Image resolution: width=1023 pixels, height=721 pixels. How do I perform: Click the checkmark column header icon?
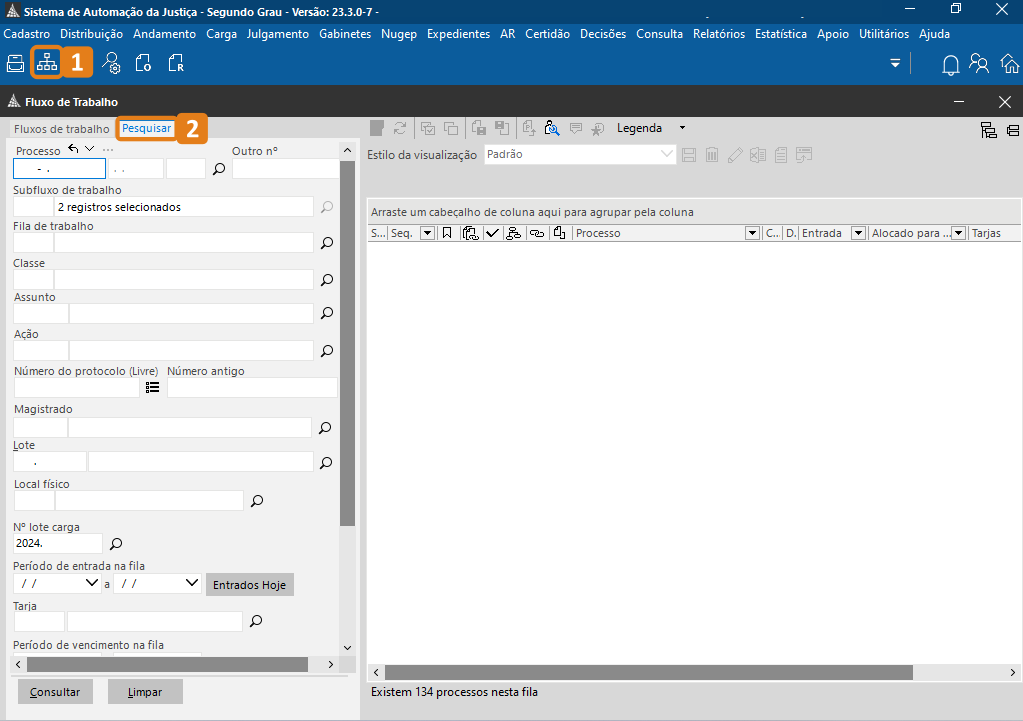click(x=493, y=233)
